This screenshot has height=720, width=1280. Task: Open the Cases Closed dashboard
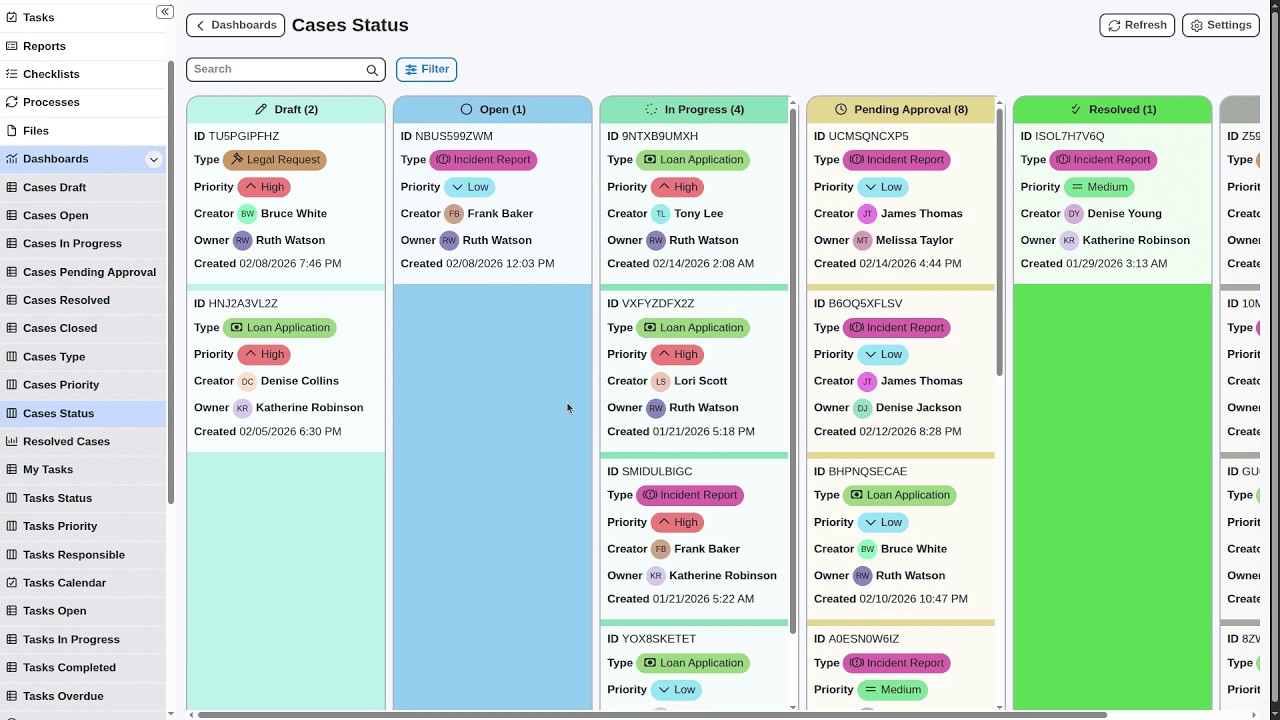coord(83,328)
